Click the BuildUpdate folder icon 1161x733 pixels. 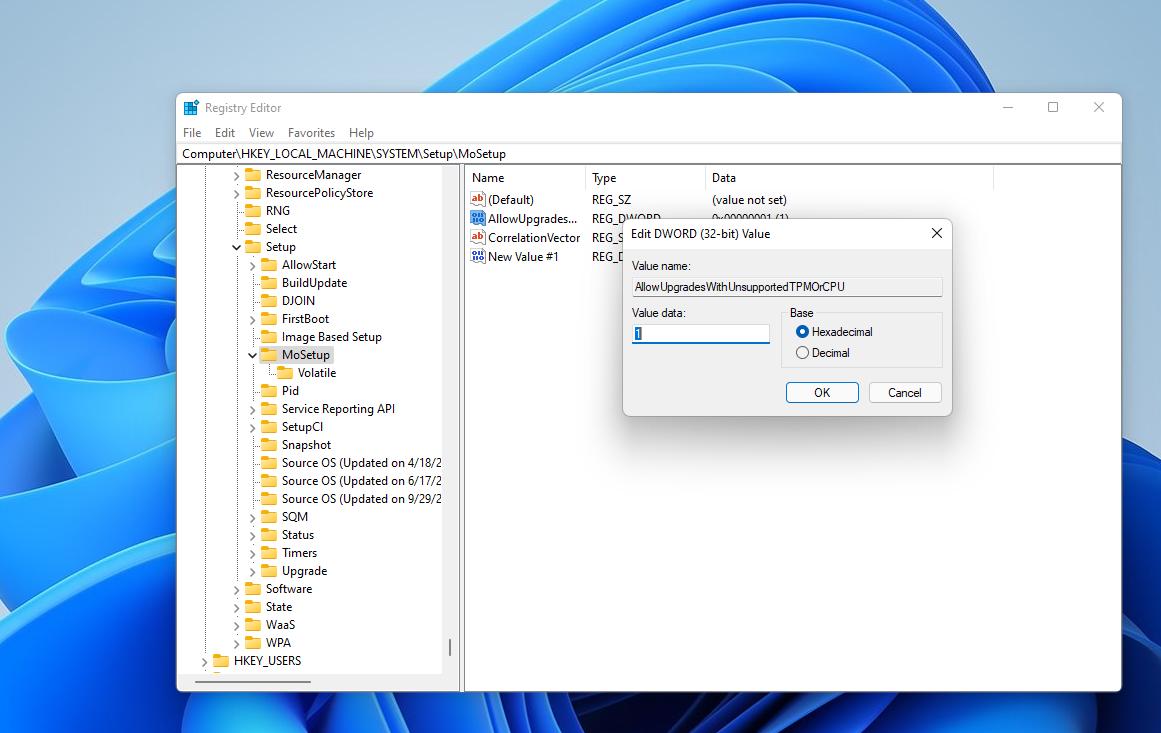point(269,283)
